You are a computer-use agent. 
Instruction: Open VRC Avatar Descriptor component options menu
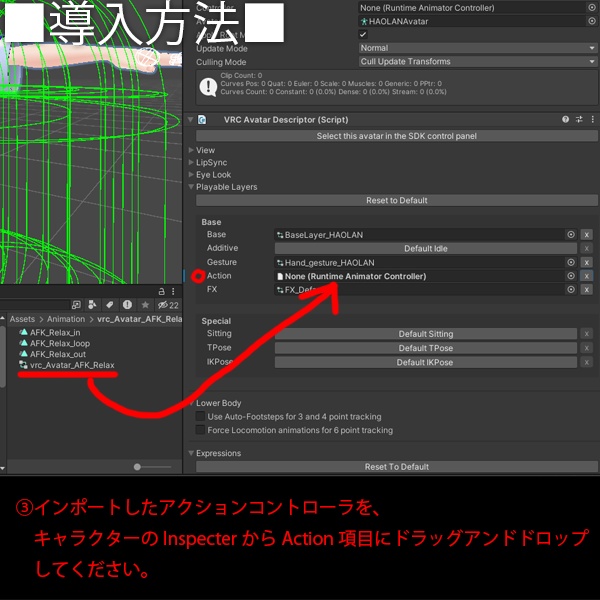592,119
